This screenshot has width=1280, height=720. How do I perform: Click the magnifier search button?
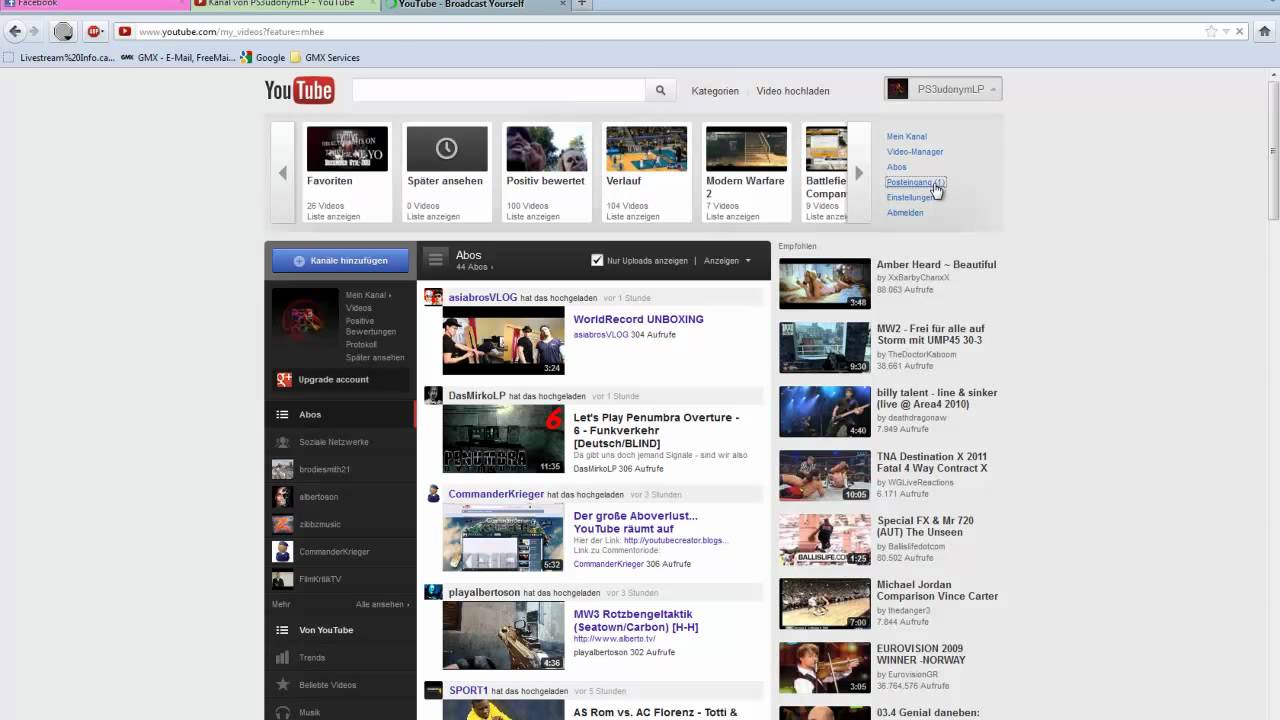[x=660, y=90]
